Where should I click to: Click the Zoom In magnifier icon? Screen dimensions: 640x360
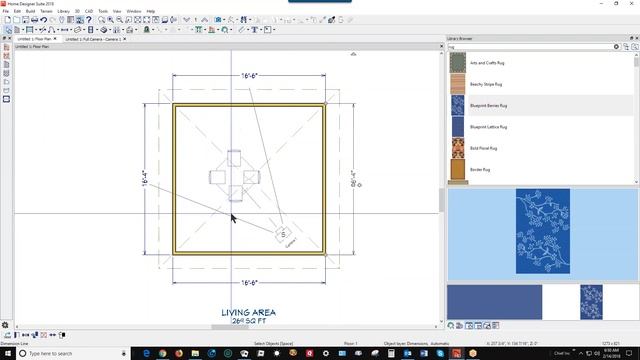coord(111,20)
